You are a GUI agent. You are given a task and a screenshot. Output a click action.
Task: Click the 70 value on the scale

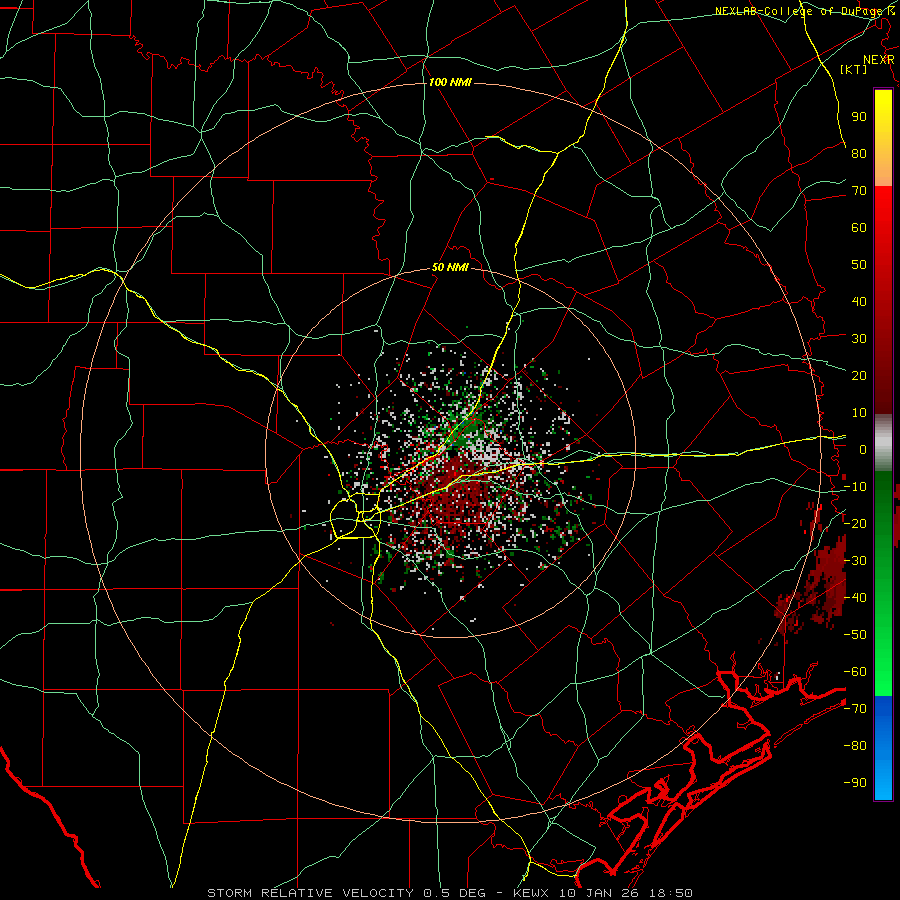click(859, 191)
